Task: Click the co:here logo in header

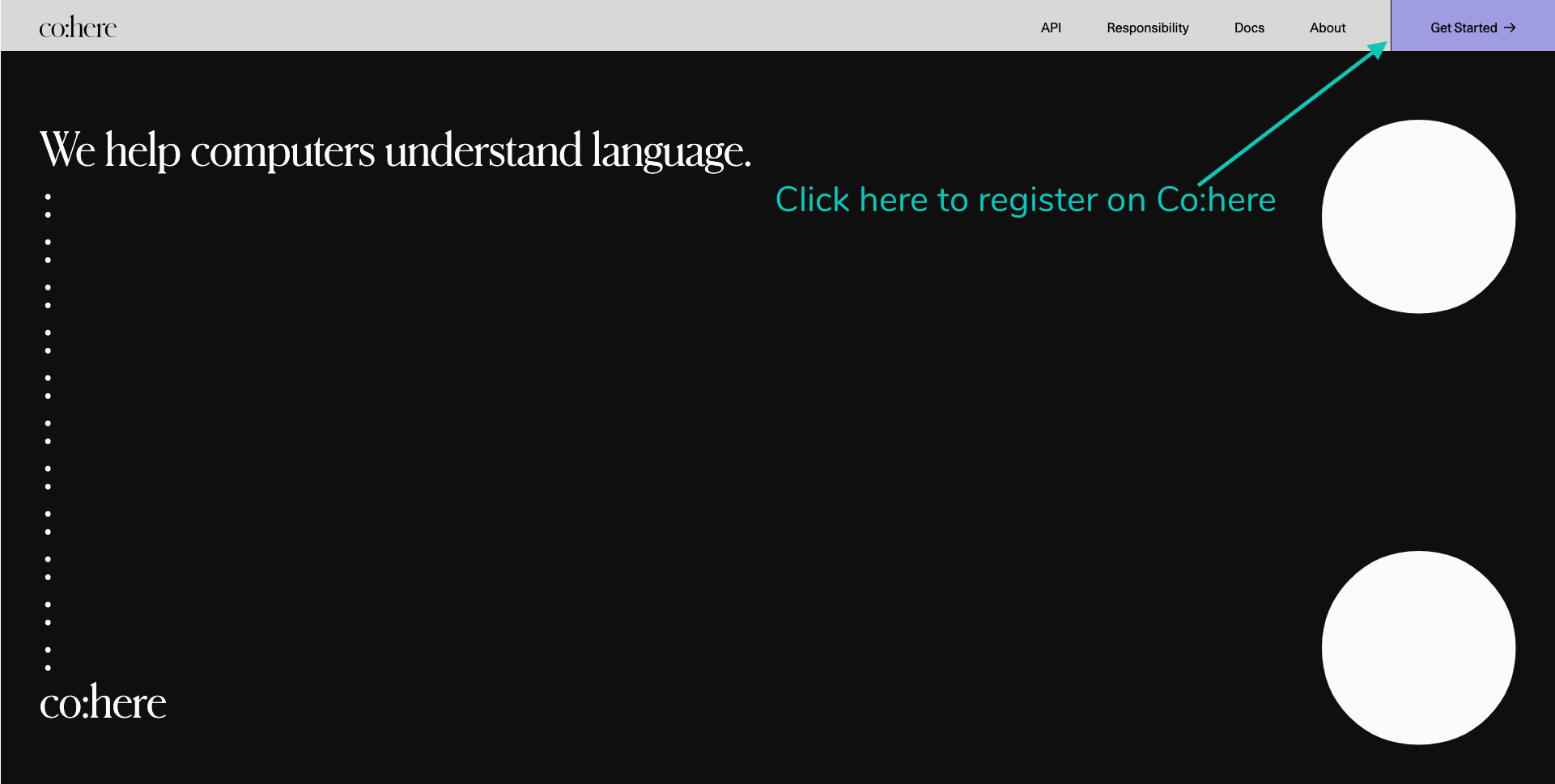Action: pyautogui.click(x=78, y=28)
